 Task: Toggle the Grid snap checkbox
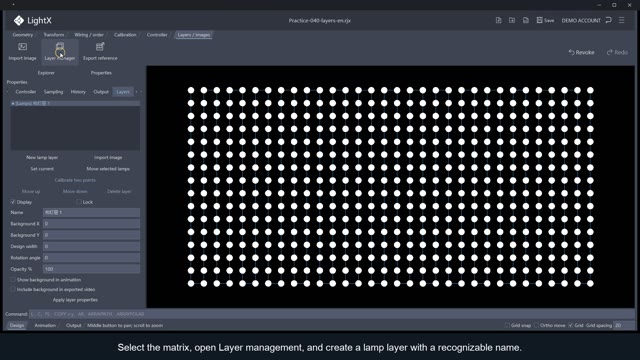pos(507,325)
